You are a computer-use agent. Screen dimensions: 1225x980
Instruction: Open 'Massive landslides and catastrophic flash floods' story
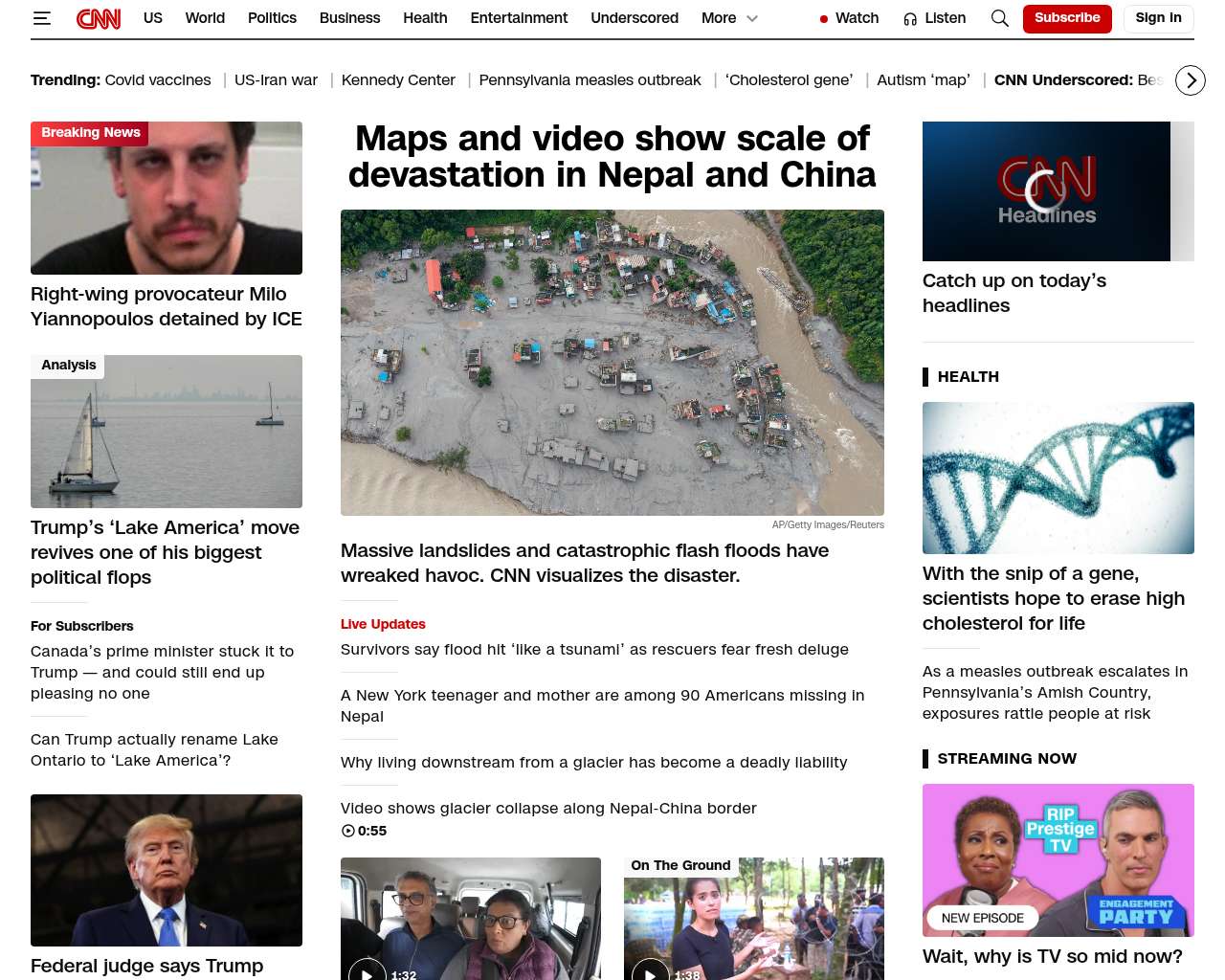pos(585,563)
